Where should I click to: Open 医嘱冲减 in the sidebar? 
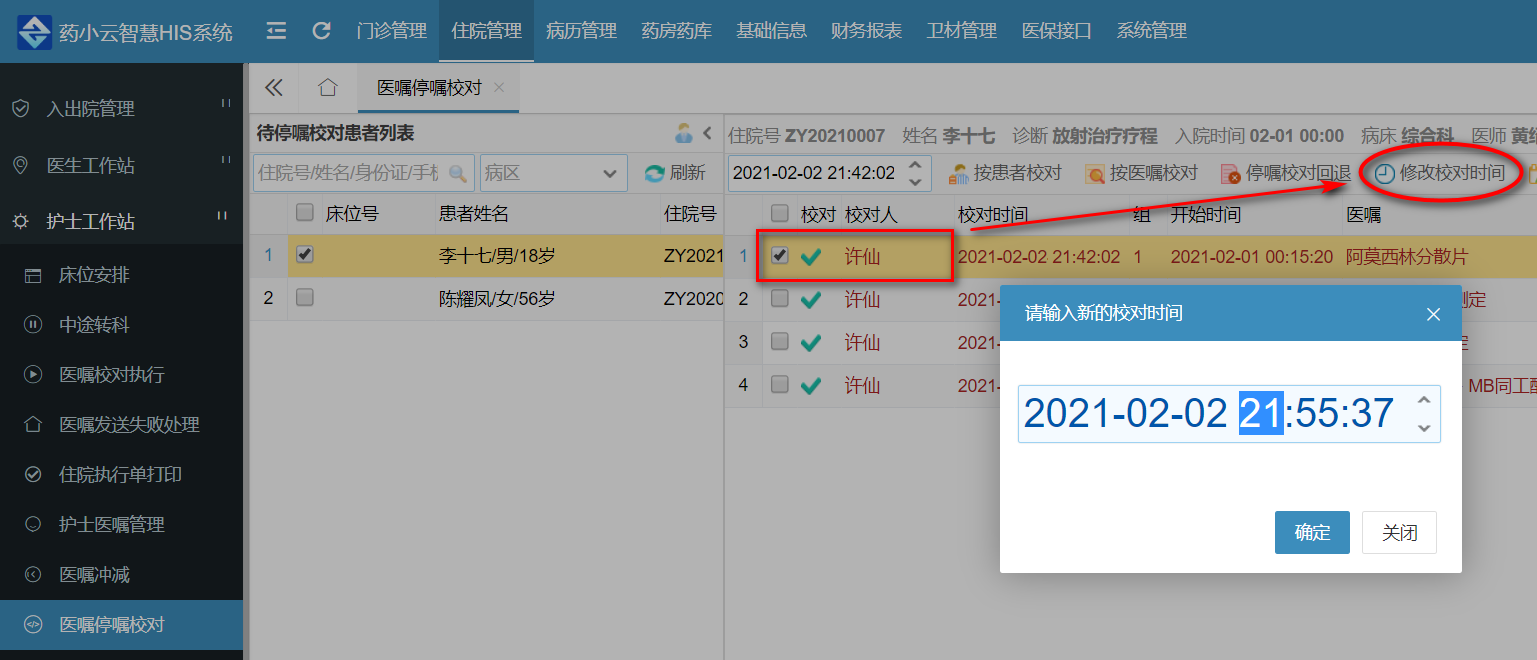point(121,574)
